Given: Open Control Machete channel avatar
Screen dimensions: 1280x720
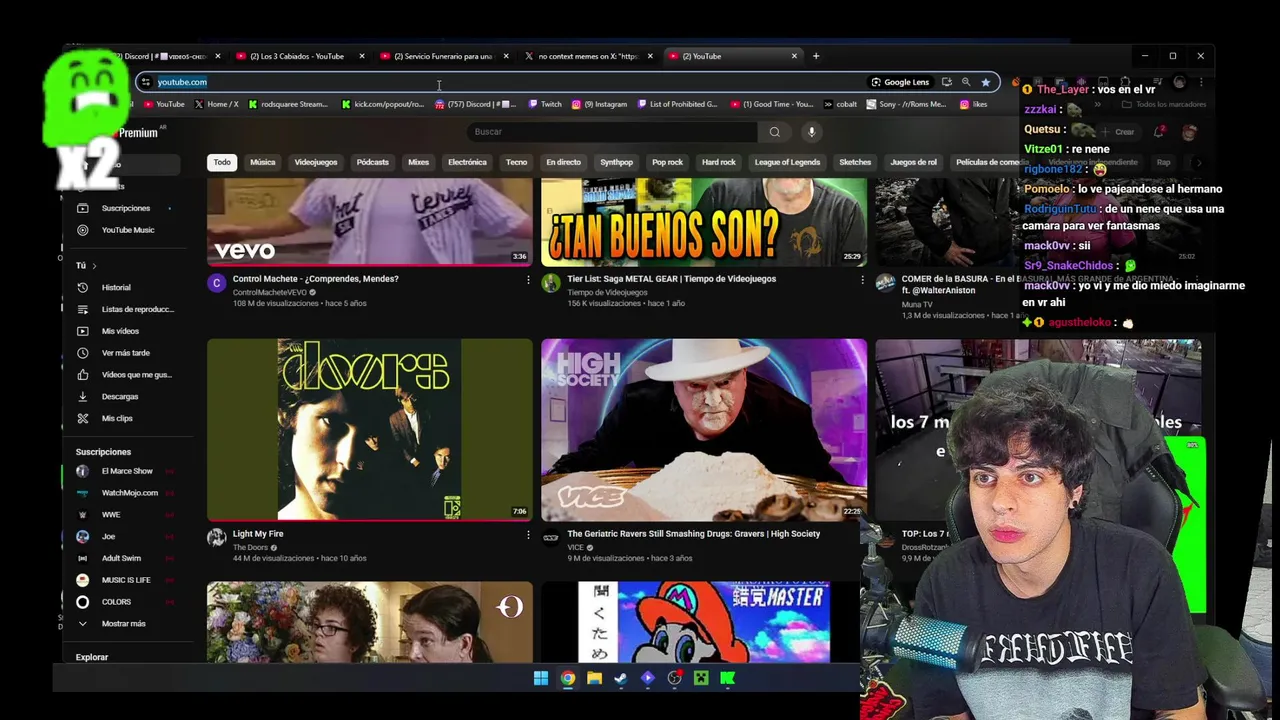Looking at the screenshot, I should [x=216, y=283].
